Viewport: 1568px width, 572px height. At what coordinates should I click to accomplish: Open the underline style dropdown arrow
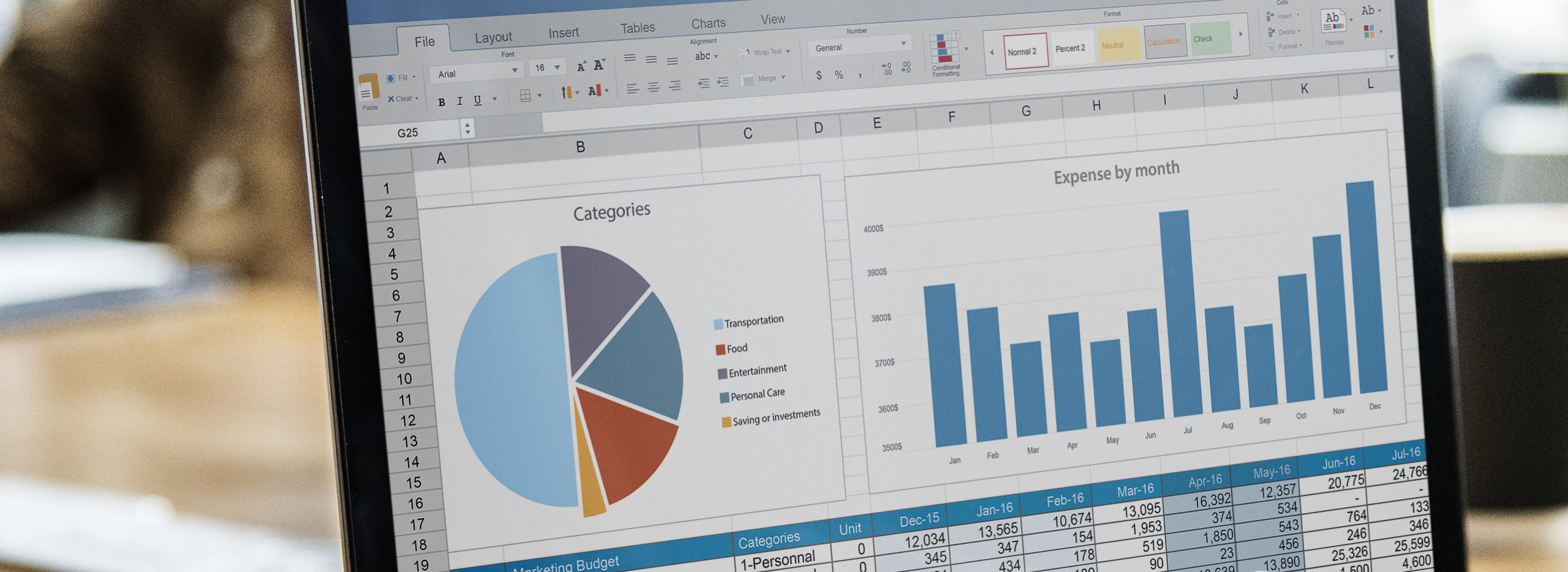pos(495,99)
